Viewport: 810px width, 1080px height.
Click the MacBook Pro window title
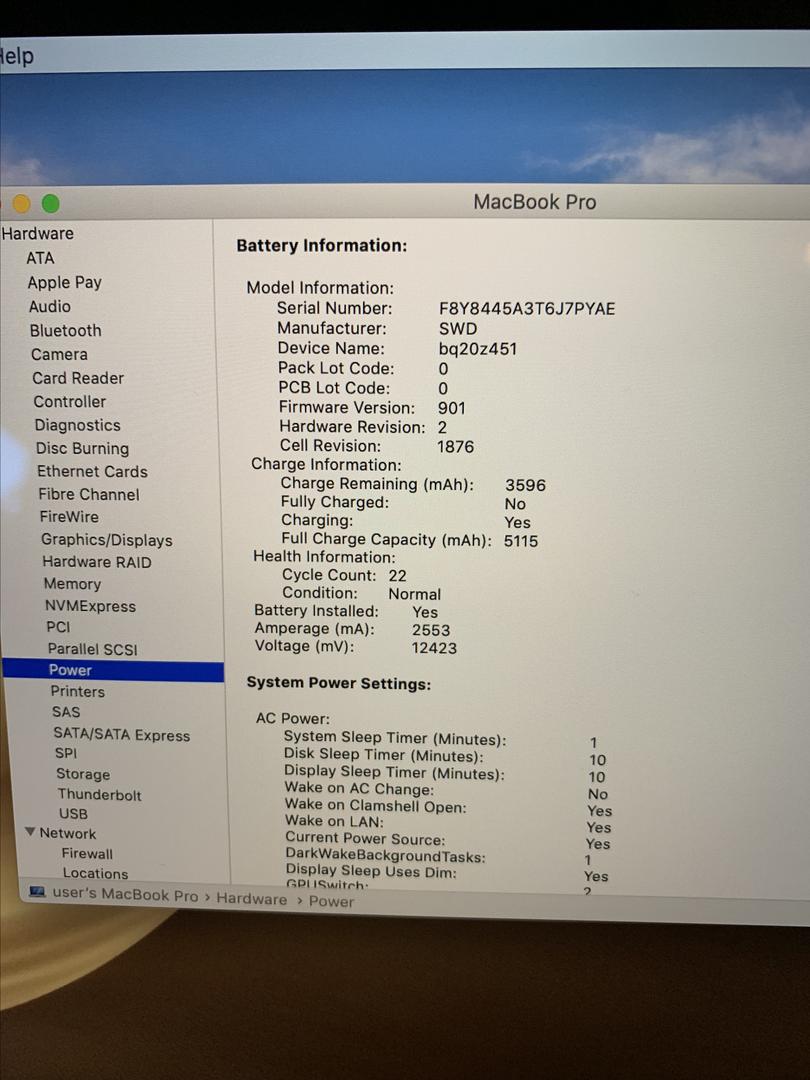tap(534, 202)
